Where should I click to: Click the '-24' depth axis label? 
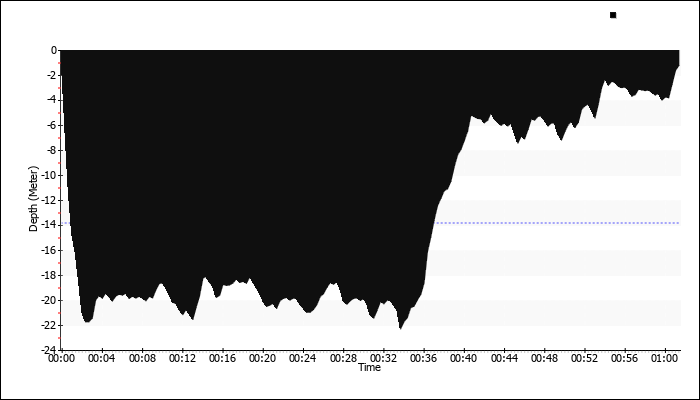[50, 350]
